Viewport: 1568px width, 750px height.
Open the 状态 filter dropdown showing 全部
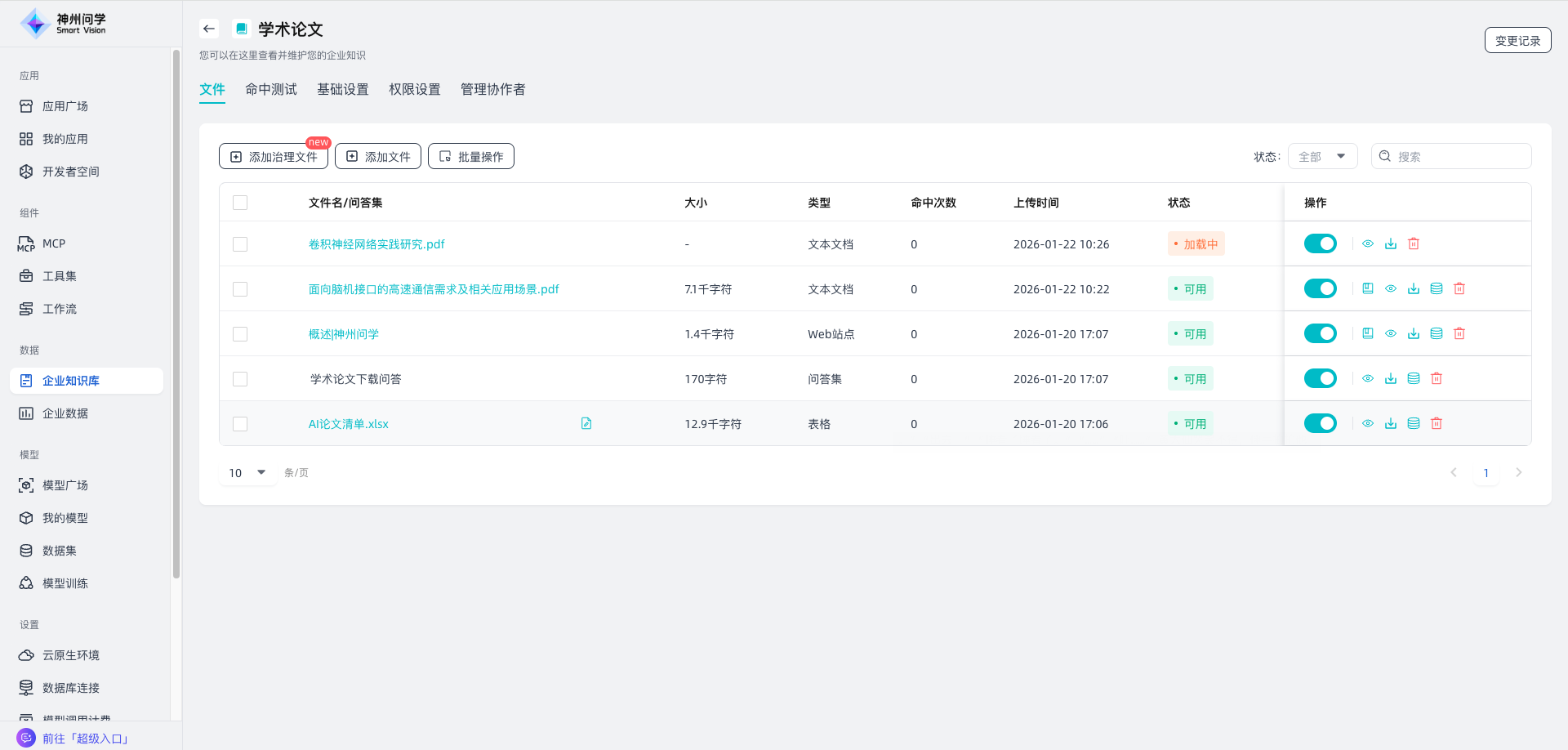(x=1322, y=156)
